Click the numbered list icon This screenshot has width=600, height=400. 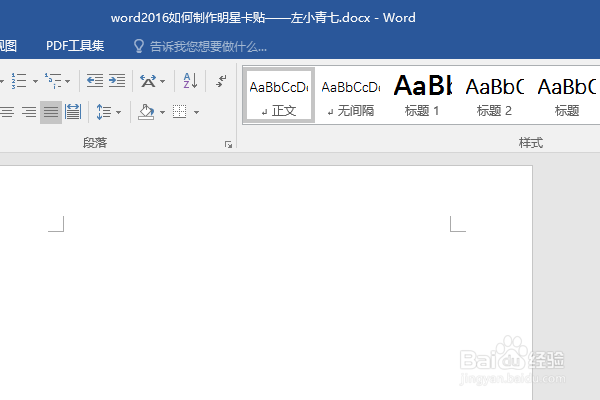point(18,81)
